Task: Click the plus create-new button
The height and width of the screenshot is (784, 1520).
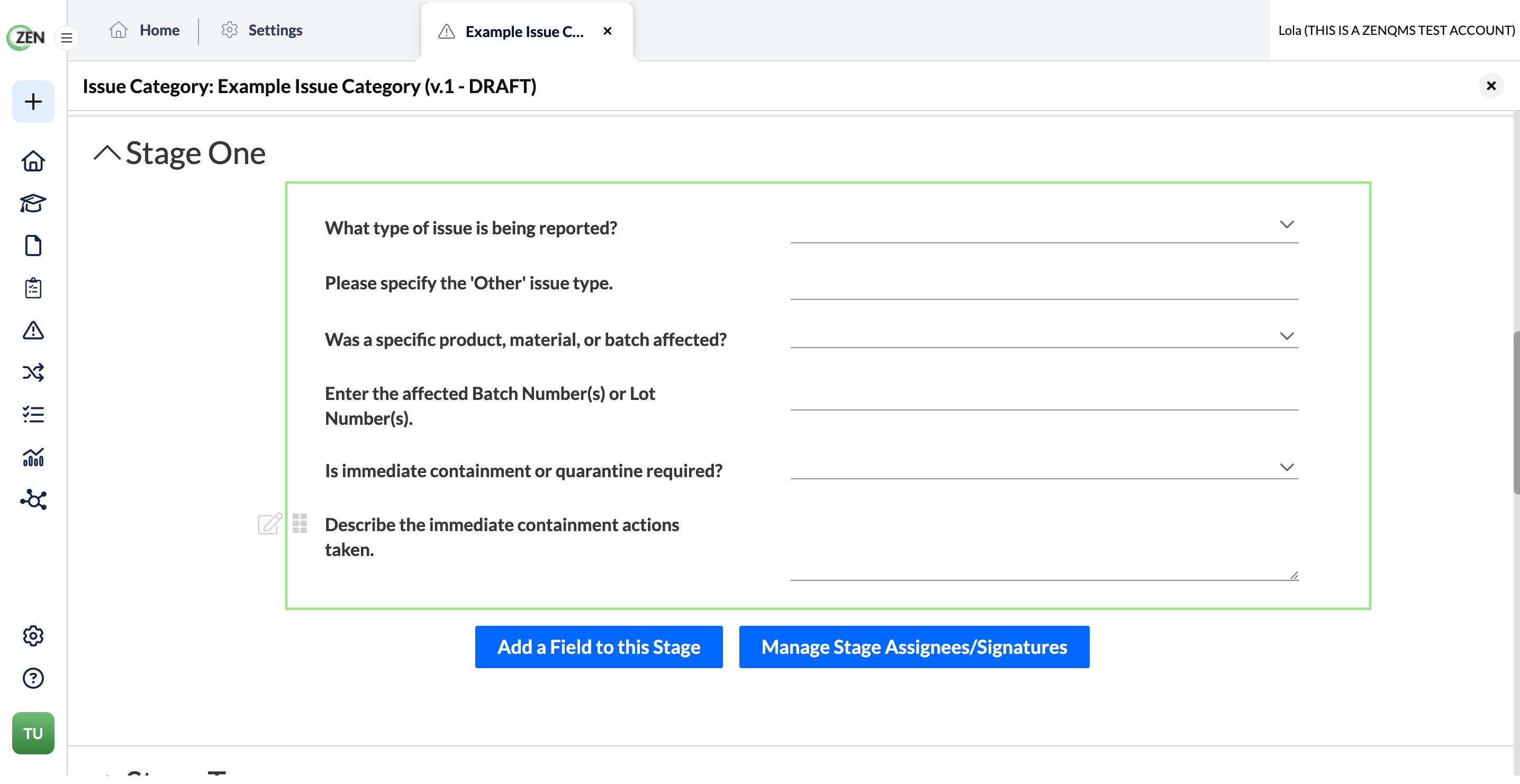Action: (x=33, y=102)
